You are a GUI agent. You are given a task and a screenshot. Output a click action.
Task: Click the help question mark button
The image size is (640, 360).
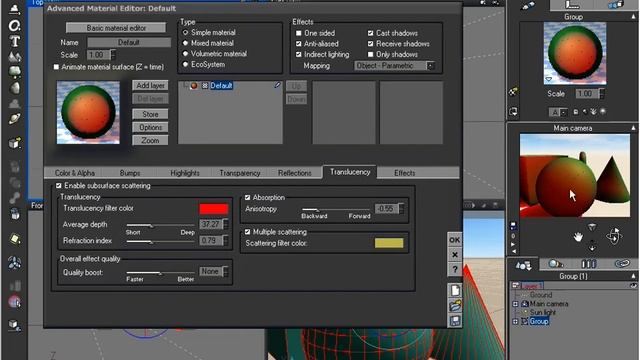point(455,269)
